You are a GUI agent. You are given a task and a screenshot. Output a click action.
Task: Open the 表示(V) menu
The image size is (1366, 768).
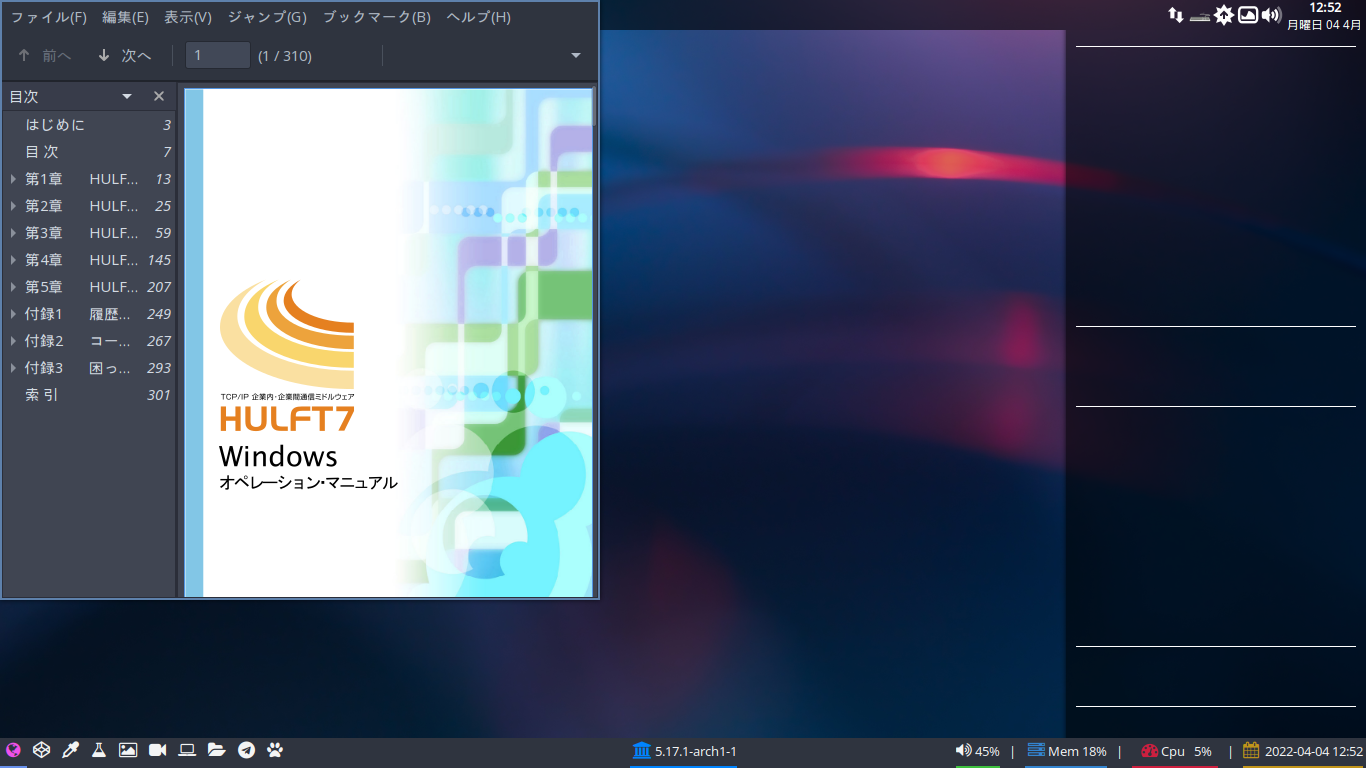[x=188, y=17]
